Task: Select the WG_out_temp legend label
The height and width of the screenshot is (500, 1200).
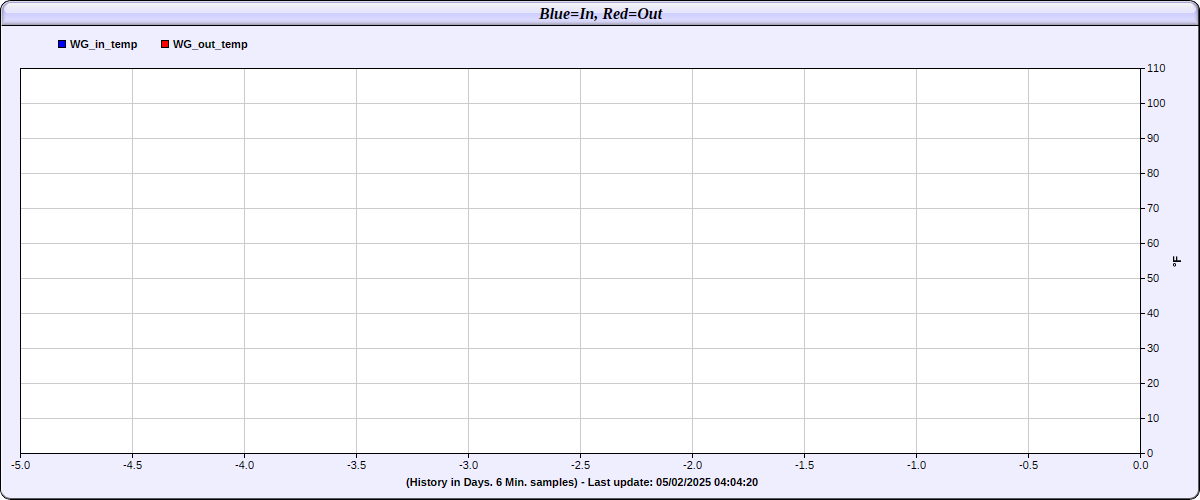Action: (x=210, y=44)
